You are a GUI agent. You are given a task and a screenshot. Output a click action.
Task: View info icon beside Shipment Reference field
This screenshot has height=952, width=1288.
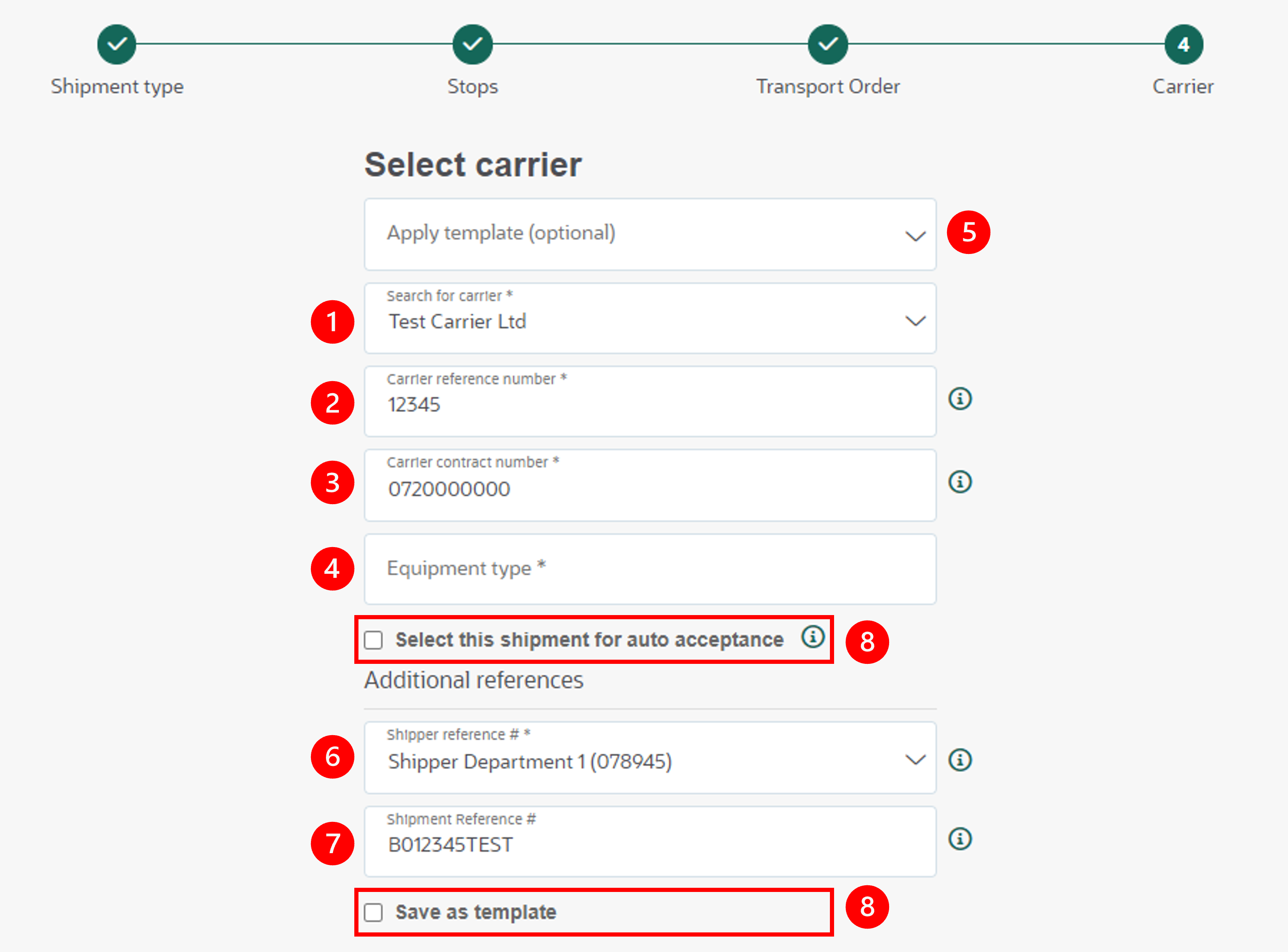(960, 839)
